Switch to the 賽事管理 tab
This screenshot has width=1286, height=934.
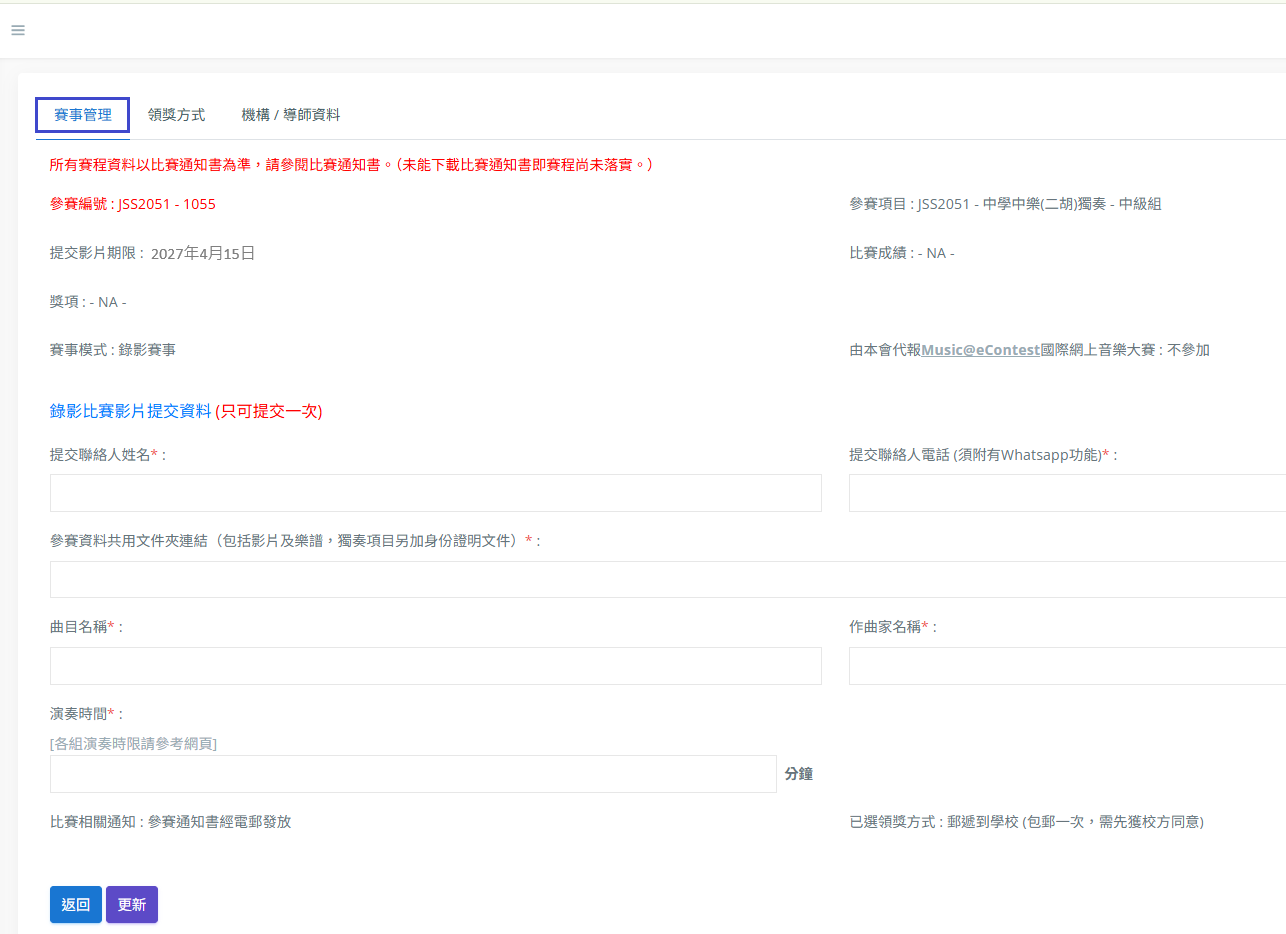(83, 115)
